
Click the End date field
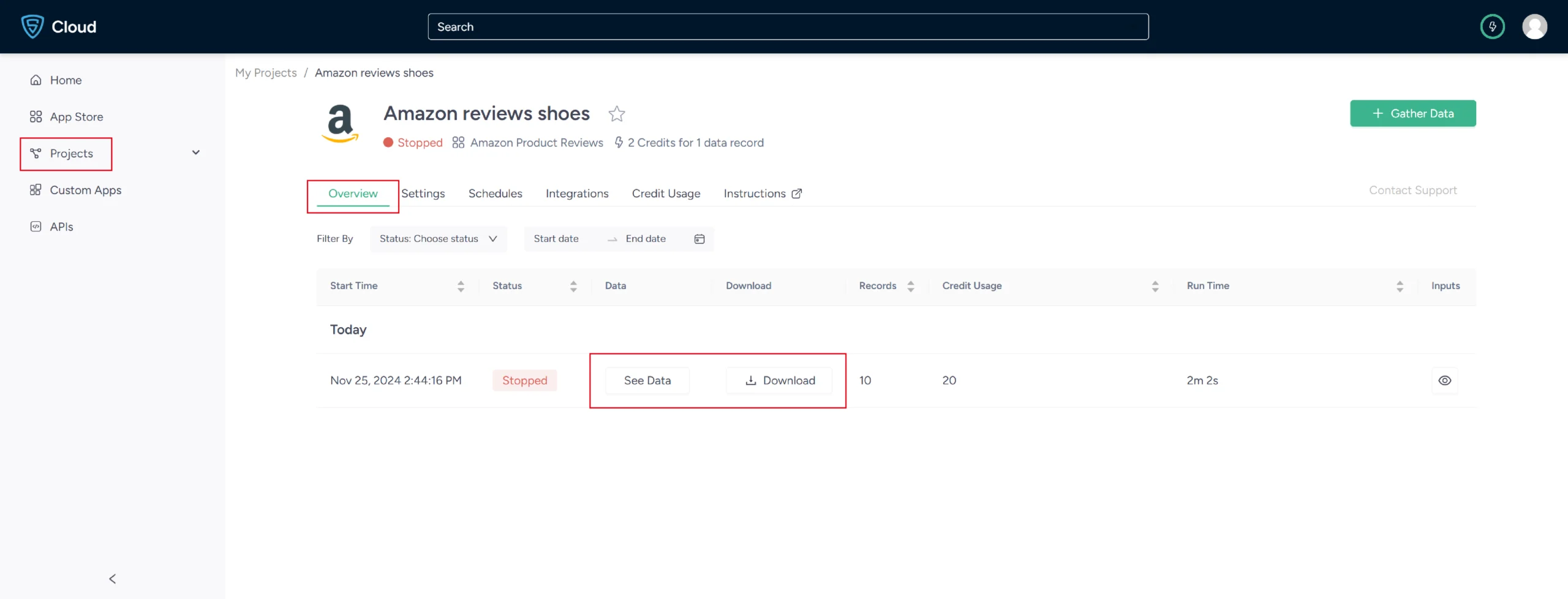point(646,239)
